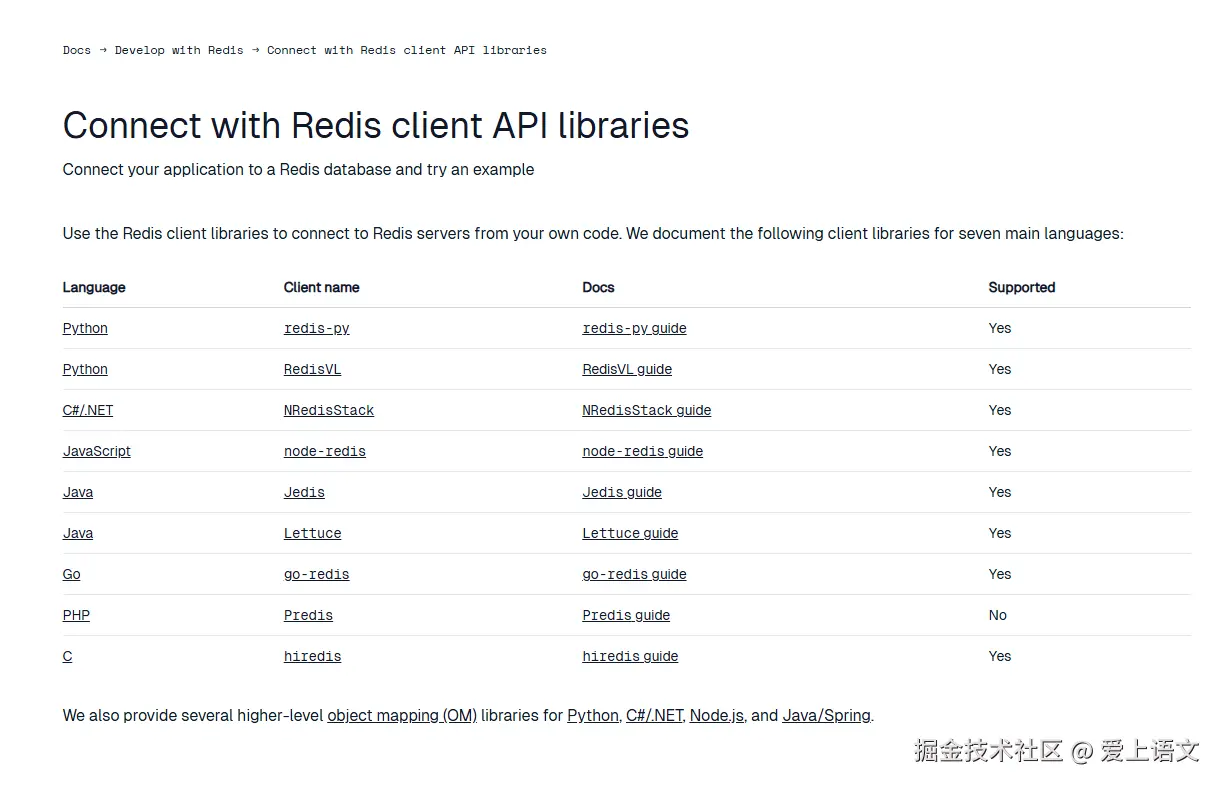Open the Lettuce guide link

(x=631, y=533)
